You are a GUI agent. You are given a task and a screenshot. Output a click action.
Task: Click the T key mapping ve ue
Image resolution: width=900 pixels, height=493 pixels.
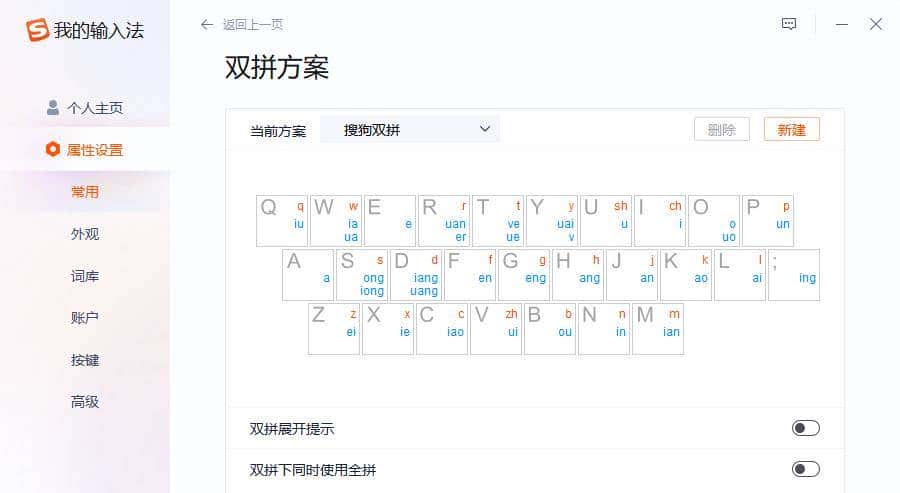pyautogui.click(x=498, y=221)
